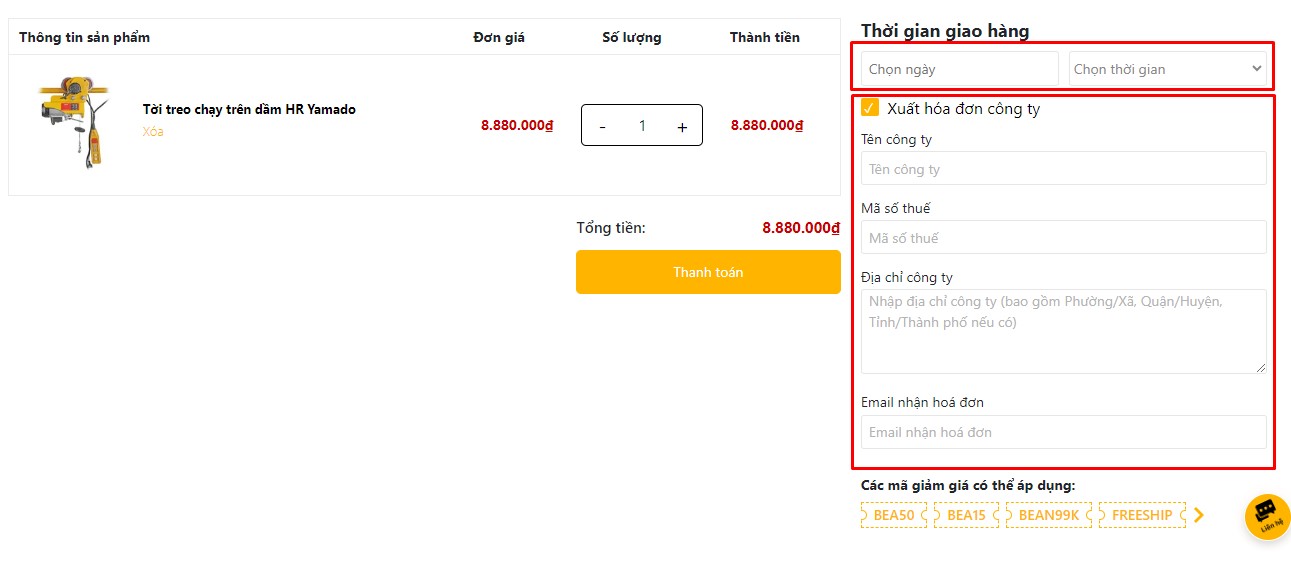Image resolution: width=1291 pixels, height=564 pixels.
Task: Click the Chọn ngày date field
Action: point(959,69)
